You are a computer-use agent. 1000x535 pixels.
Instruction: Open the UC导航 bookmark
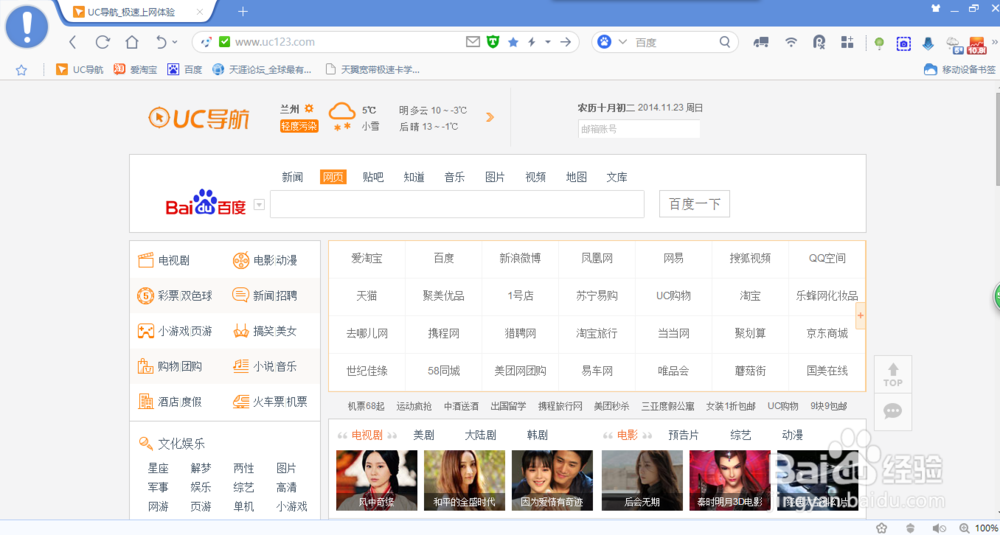pyautogui.click(x=80, y=70)
